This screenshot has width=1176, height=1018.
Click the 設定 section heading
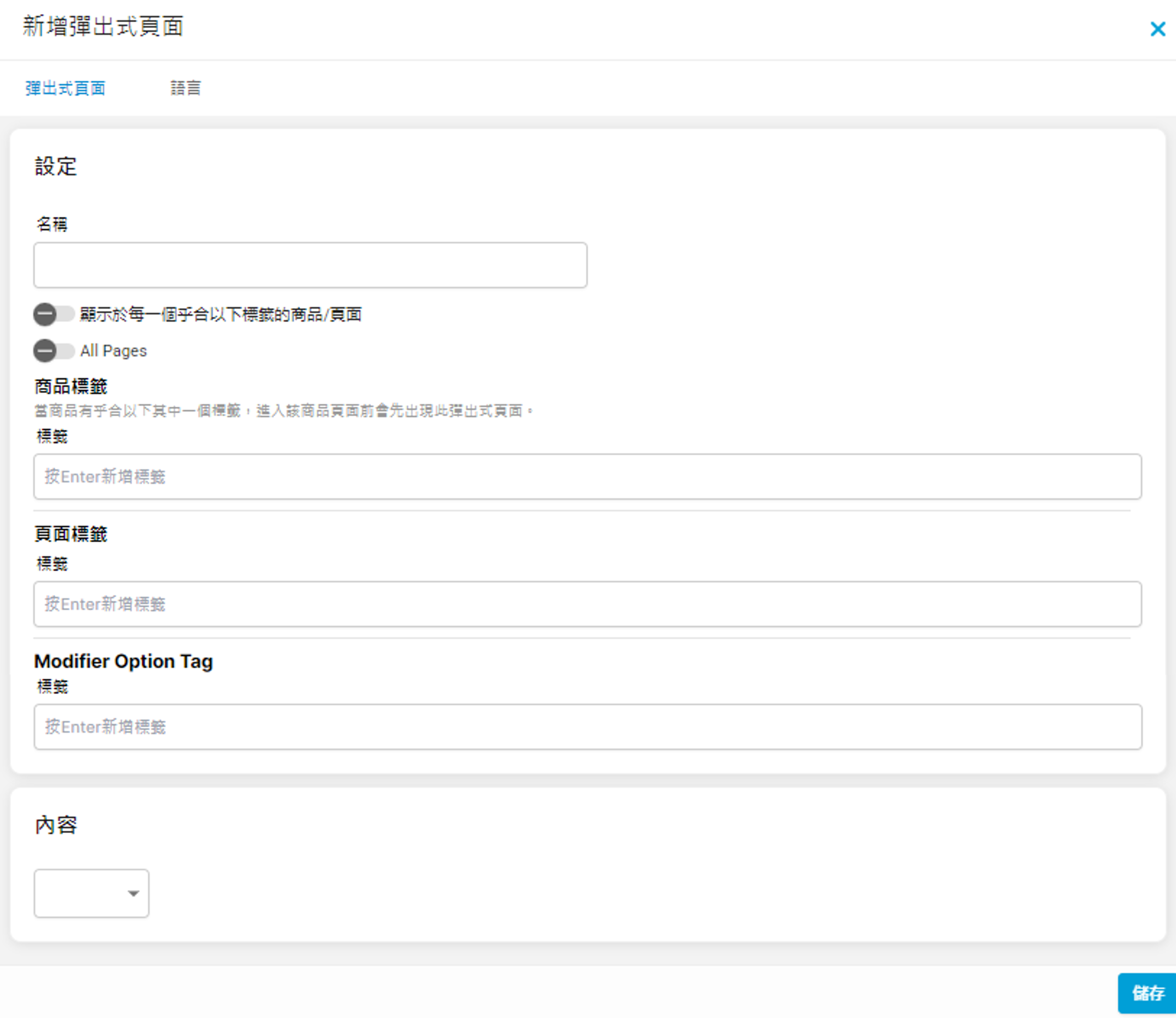click(x=56, y=167)
